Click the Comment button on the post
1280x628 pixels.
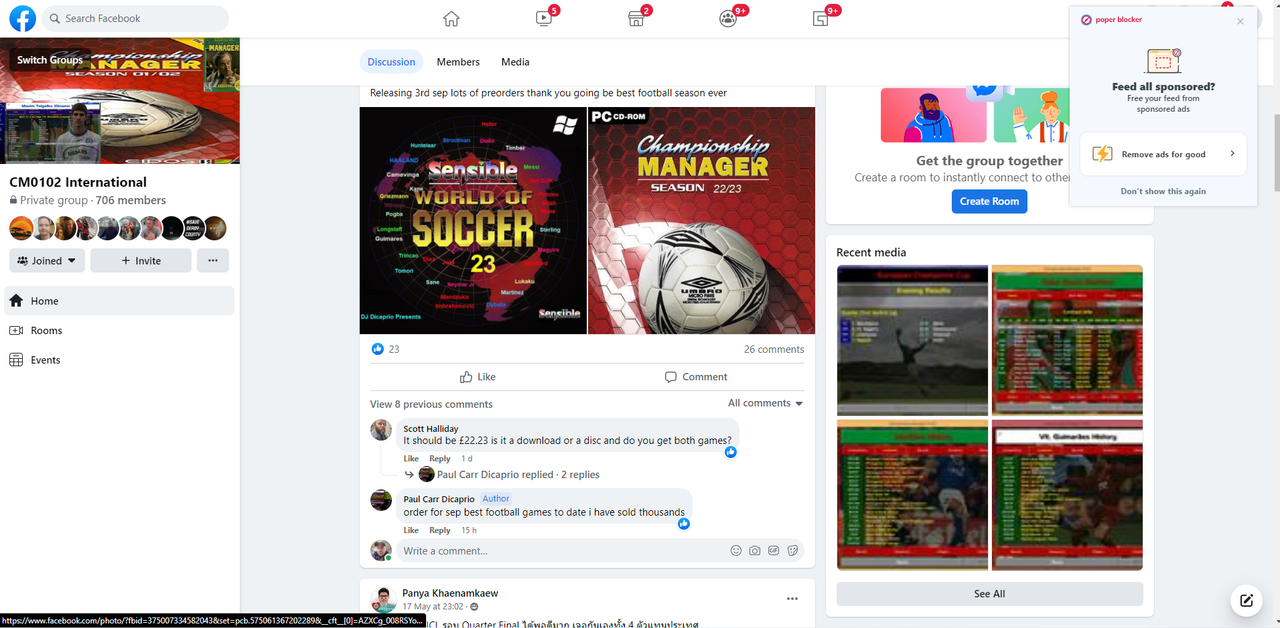click(x=696, y=377)
